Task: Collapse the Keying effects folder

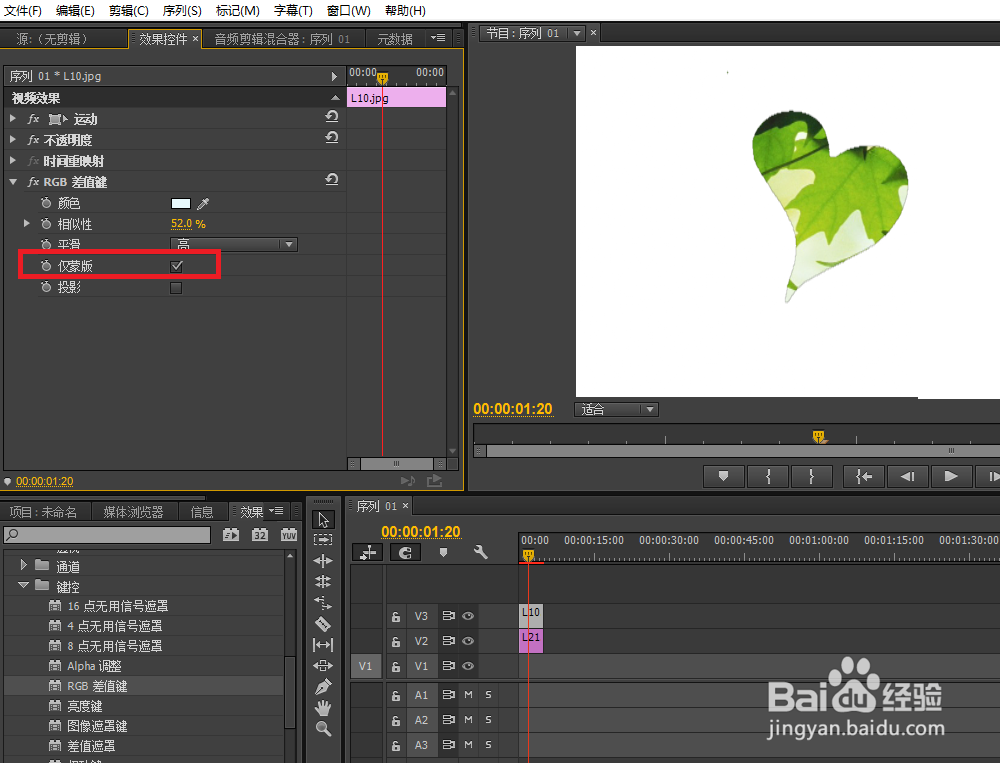Action: tap(24, 585)
